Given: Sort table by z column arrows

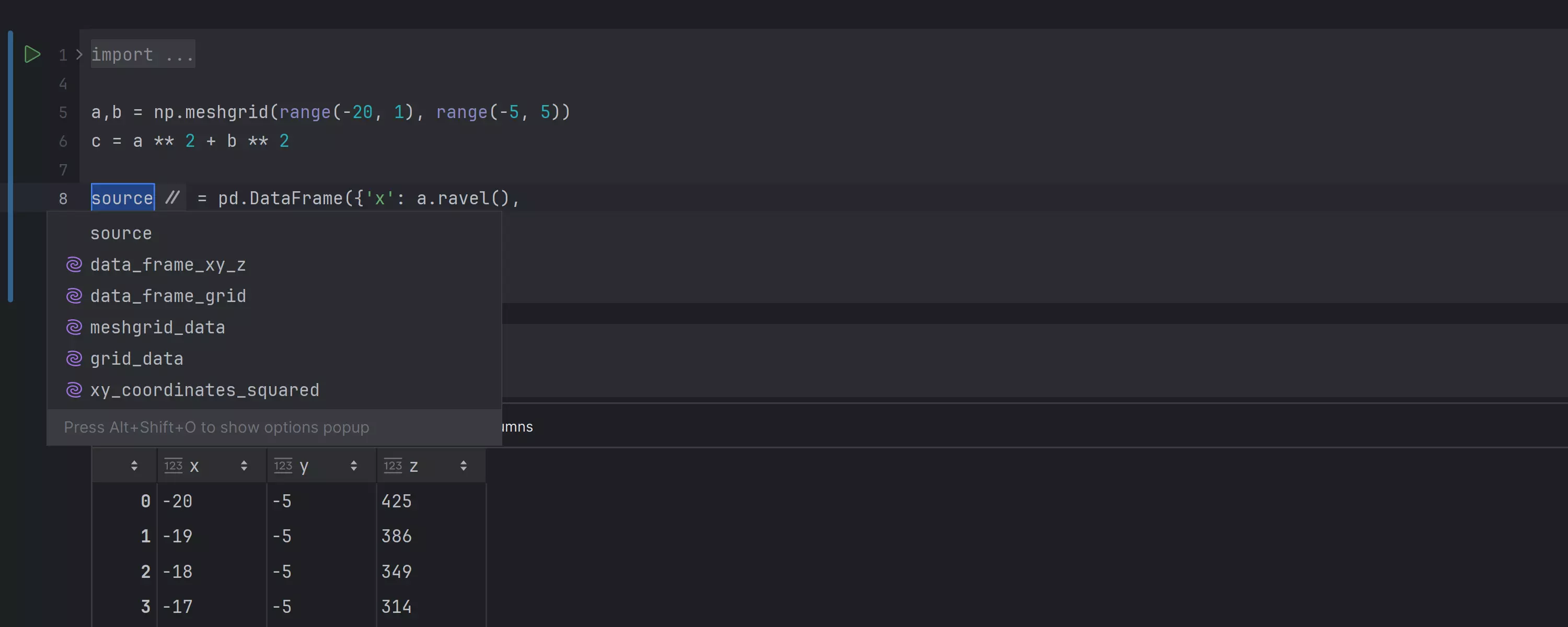Looking at the screenshot, I should click(463, 466).
